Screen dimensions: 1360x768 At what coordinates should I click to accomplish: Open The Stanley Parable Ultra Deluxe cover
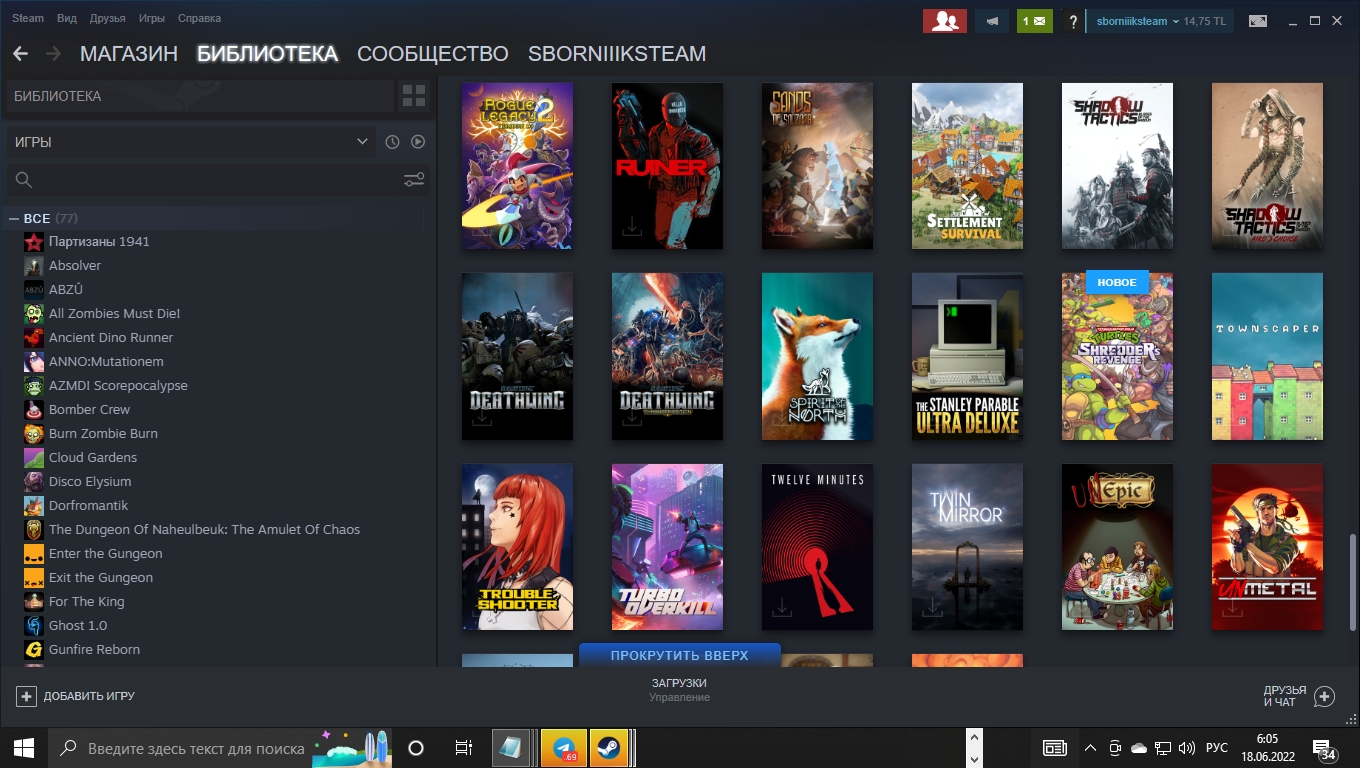pos(967,356)
